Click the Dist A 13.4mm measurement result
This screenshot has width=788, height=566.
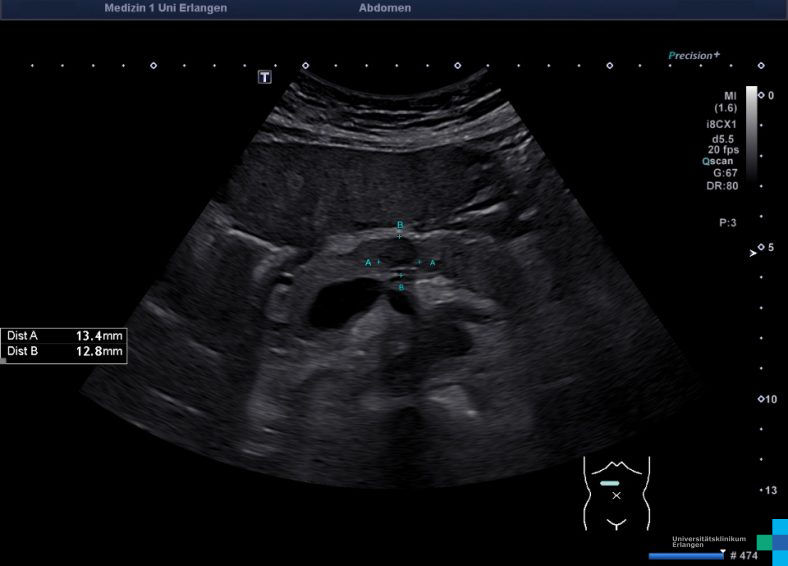65,336
